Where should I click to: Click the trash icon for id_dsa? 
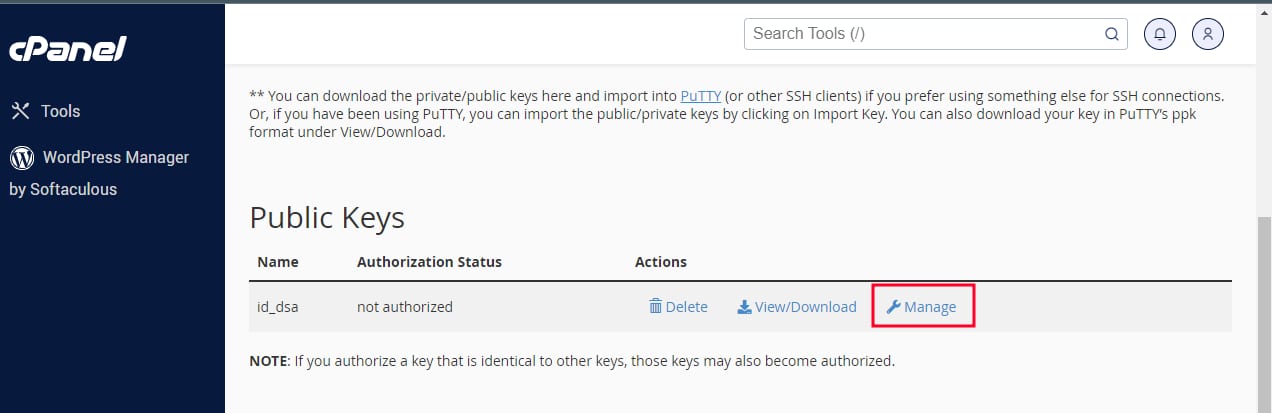[656, 307]
